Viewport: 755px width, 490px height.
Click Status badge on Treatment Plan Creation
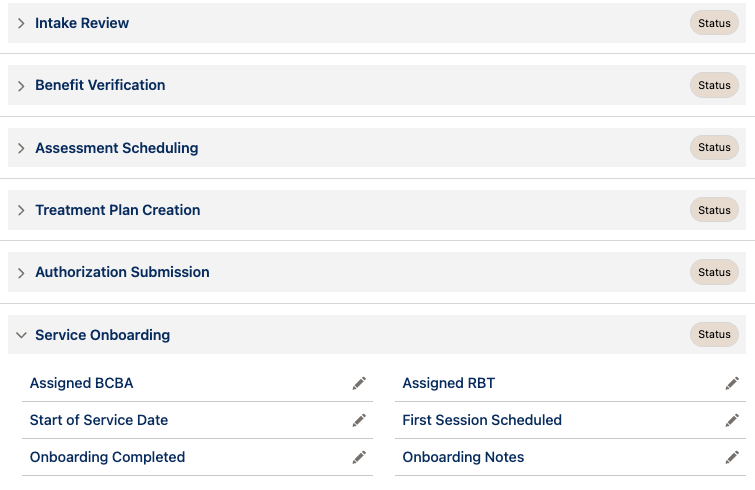[x=714, y=210]
